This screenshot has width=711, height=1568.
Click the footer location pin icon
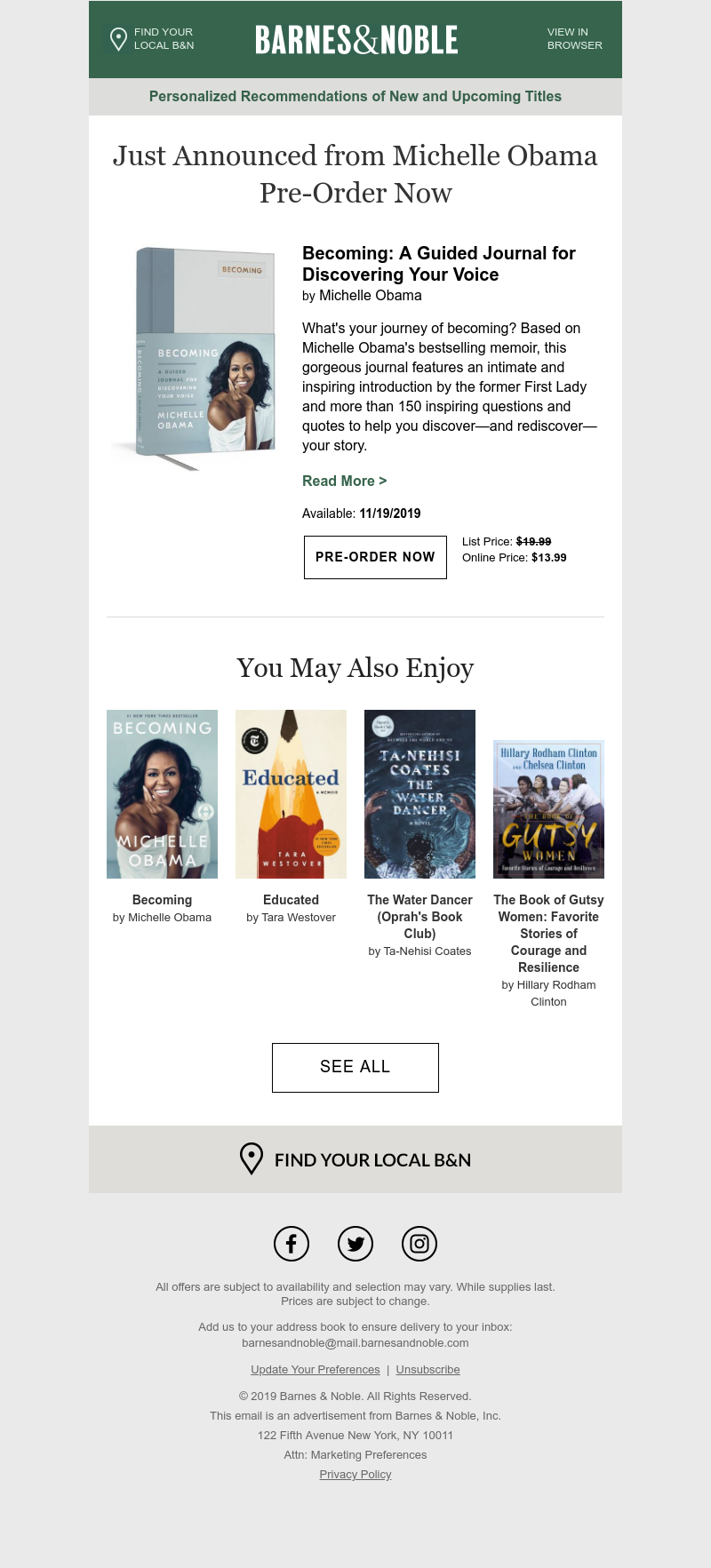point(252,1159)
